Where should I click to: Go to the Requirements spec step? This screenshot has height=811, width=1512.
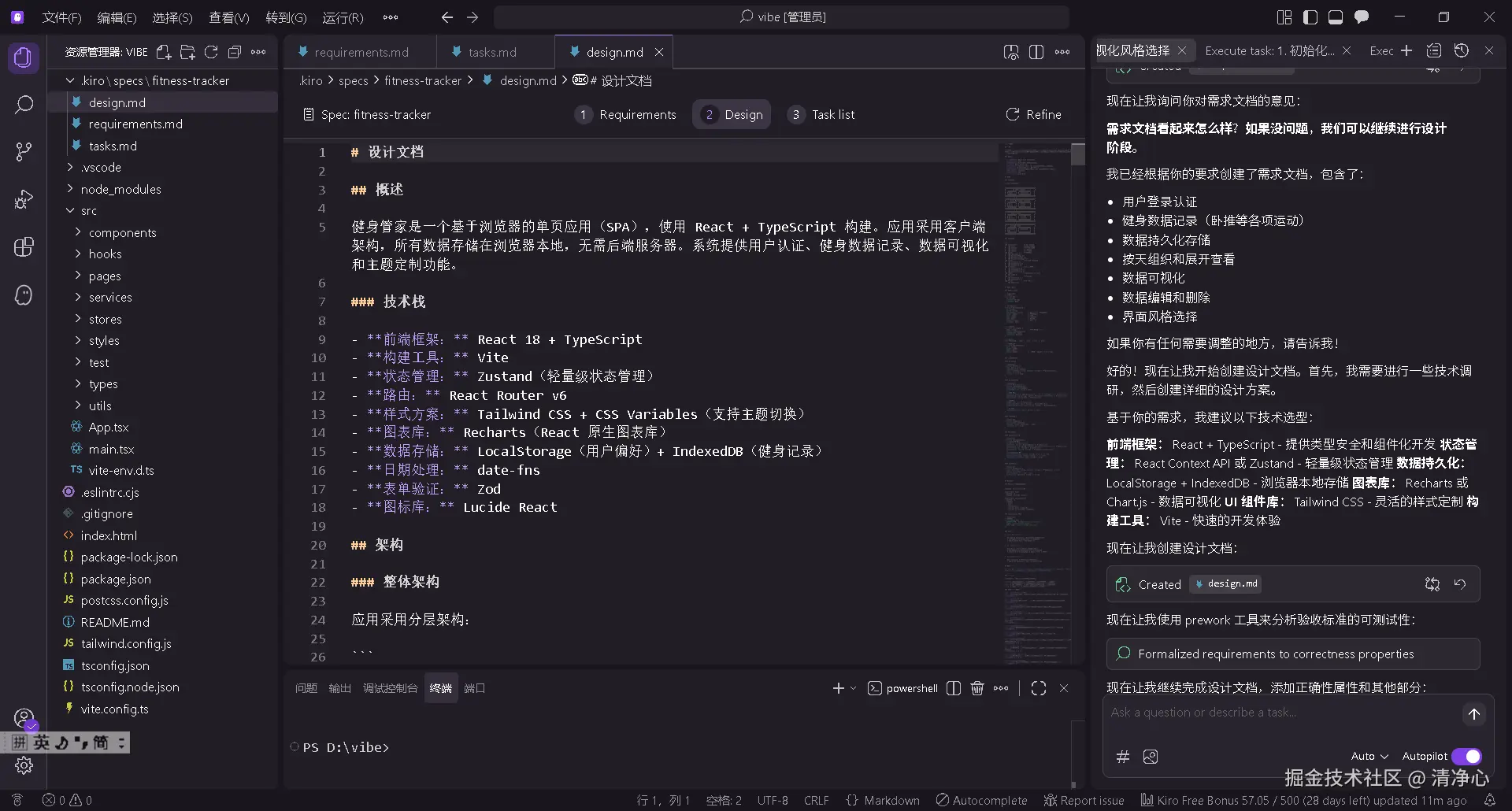[625, 114]
